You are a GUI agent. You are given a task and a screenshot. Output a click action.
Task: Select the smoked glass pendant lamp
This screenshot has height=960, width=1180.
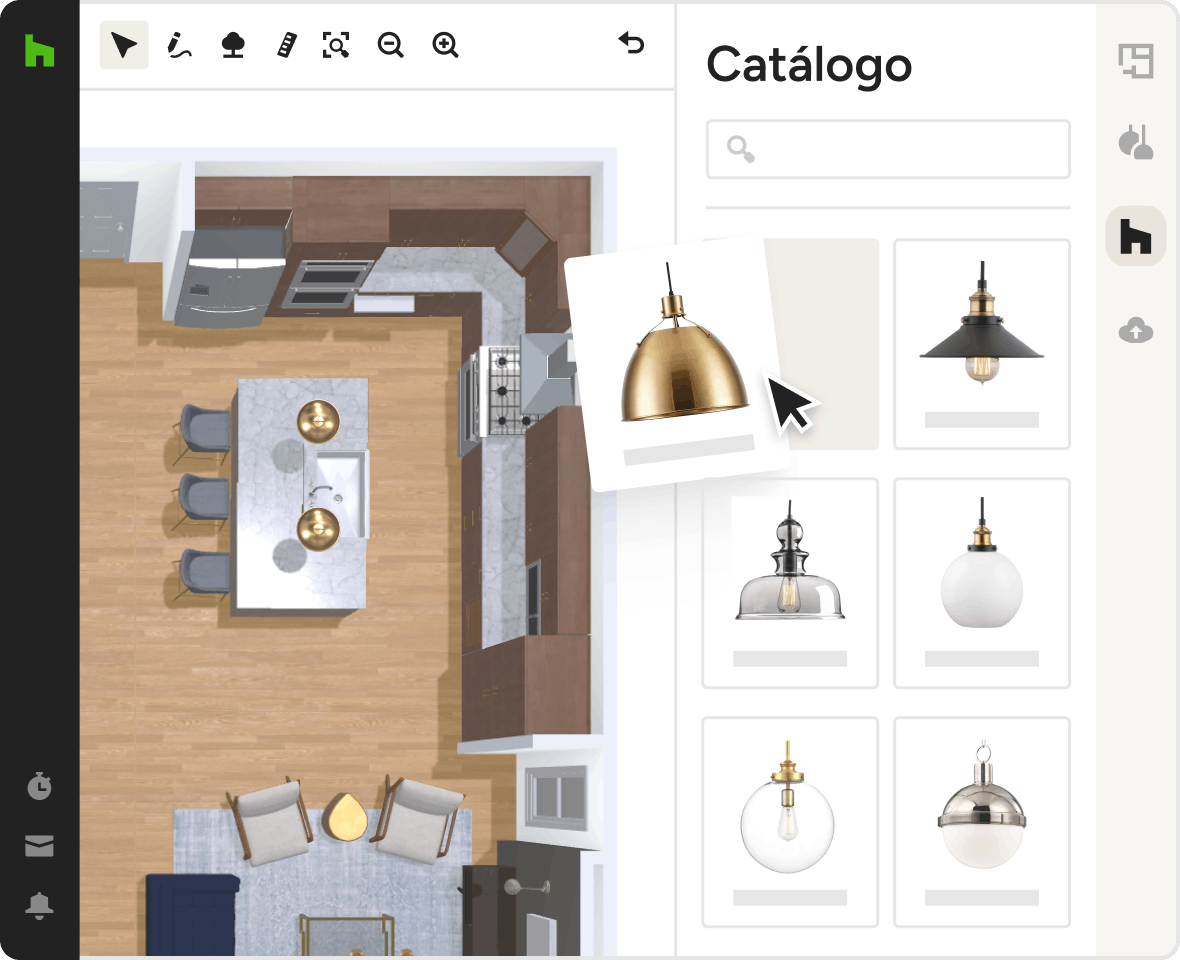[x=790, y=583]
